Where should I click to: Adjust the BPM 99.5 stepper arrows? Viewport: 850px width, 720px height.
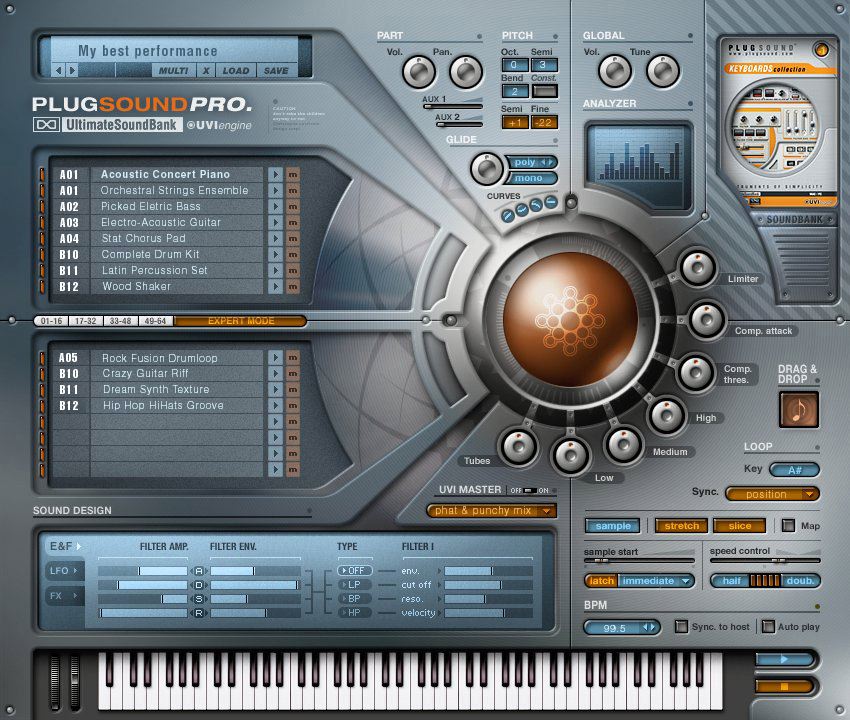click(x=649, y=627)
